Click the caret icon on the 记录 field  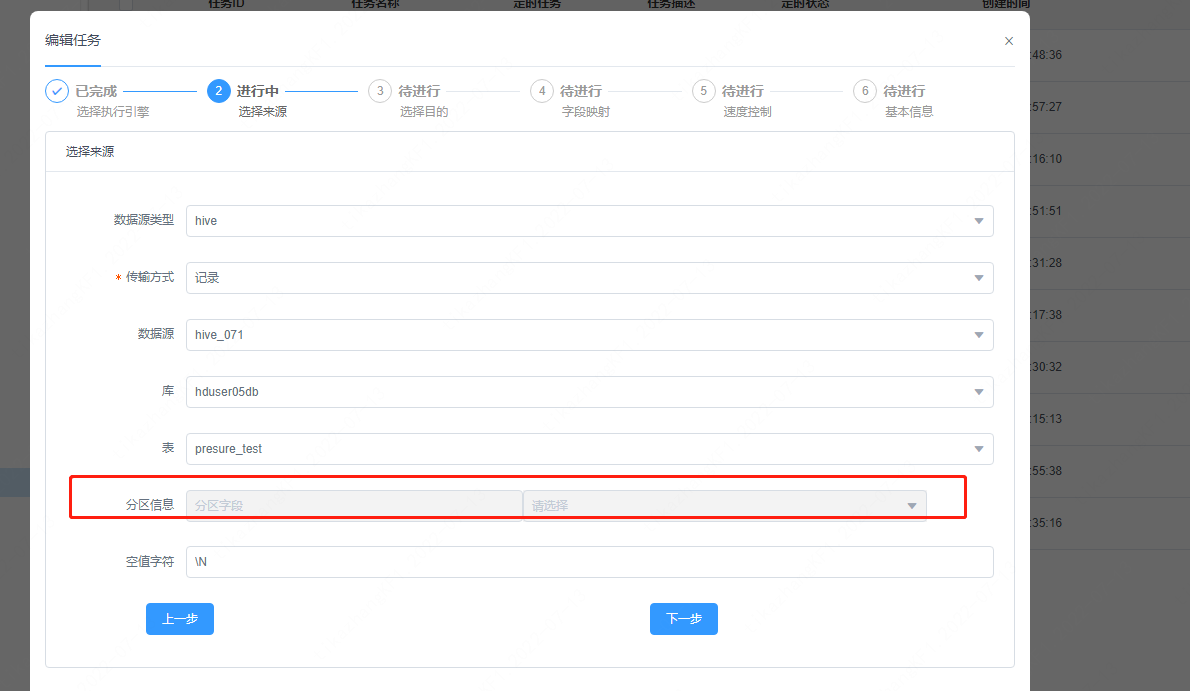click(x=978, y=277)
